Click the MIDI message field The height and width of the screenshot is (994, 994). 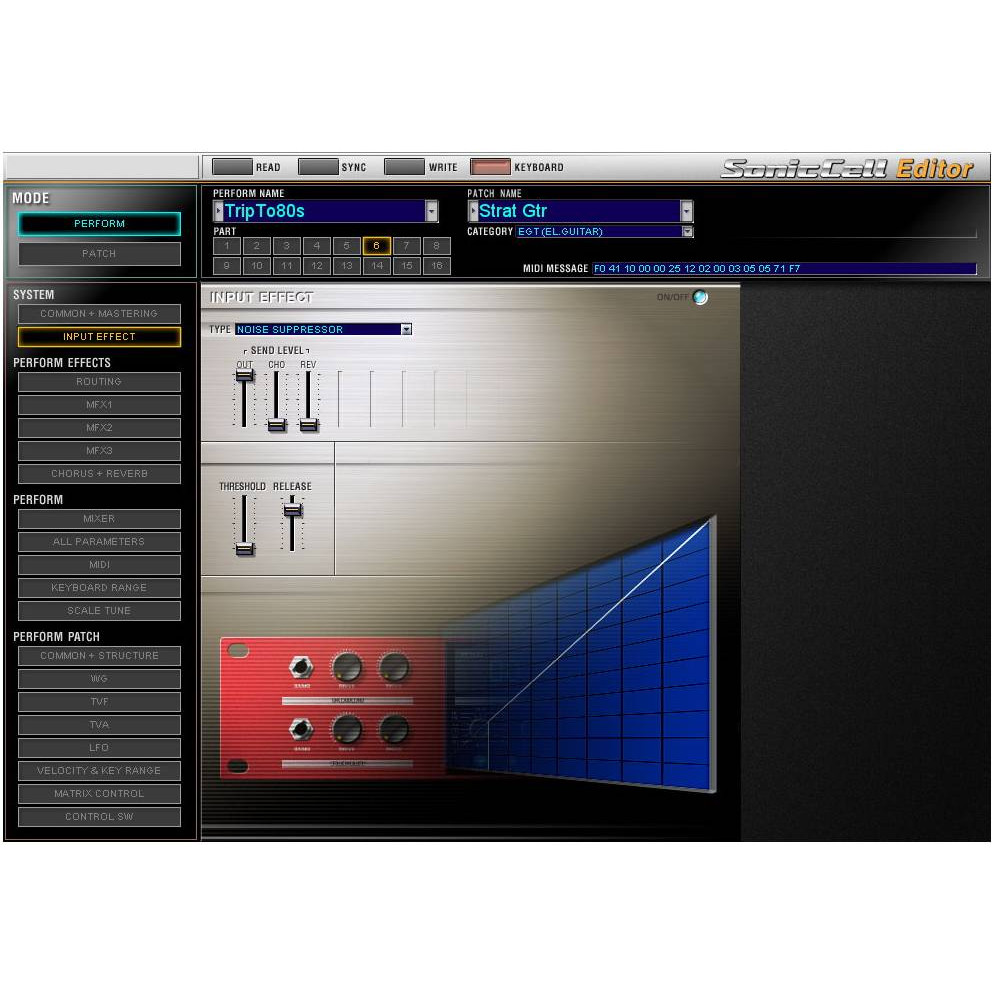click(784, 269)
